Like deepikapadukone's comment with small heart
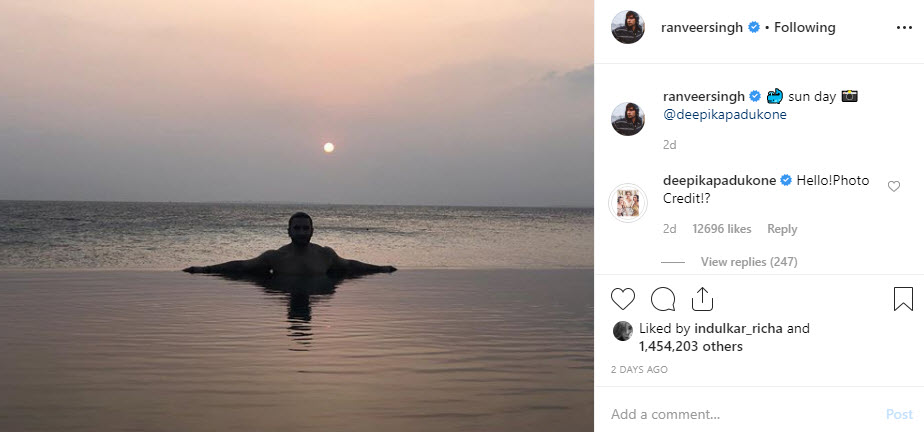The image size is (924, 432). (894, 186)
